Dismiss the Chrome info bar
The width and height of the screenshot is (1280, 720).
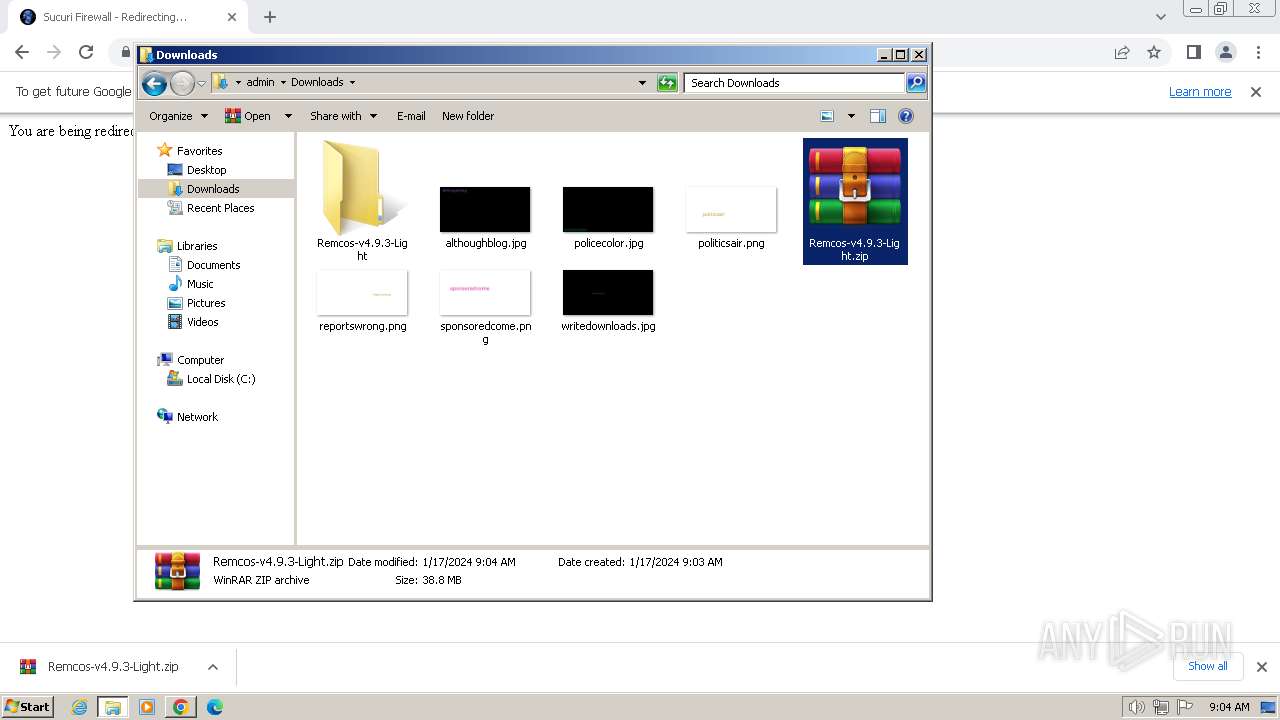pos(1256,91)
